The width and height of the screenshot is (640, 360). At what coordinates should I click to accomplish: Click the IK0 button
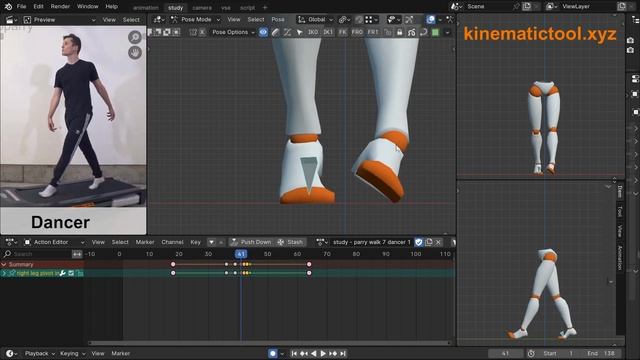point(313,32)
